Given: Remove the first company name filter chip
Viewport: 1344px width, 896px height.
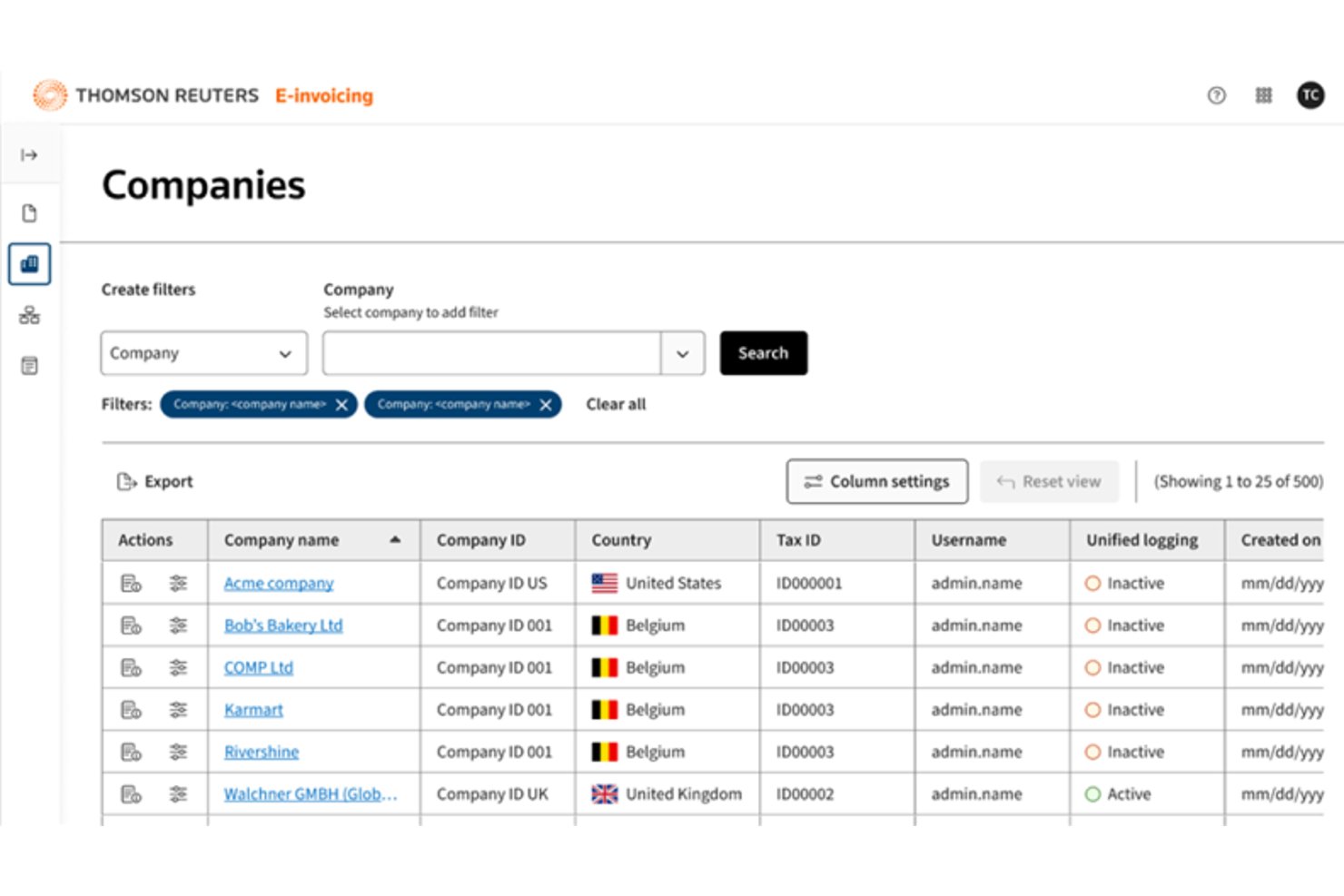Looking at the screenshot, I should coord(341,405).
